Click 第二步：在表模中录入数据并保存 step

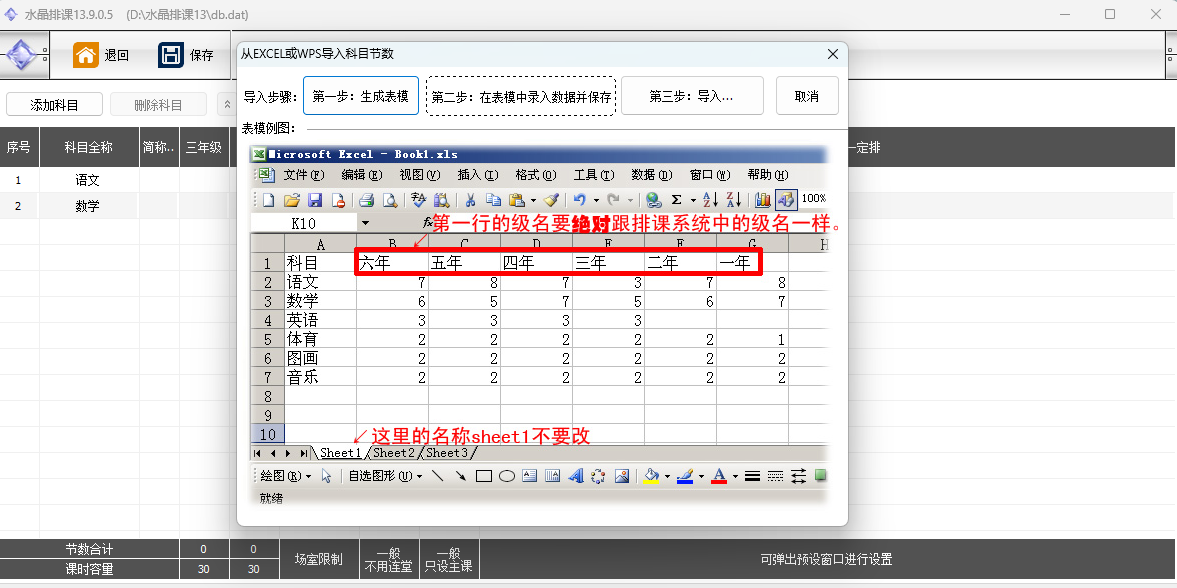pos(521,96)
